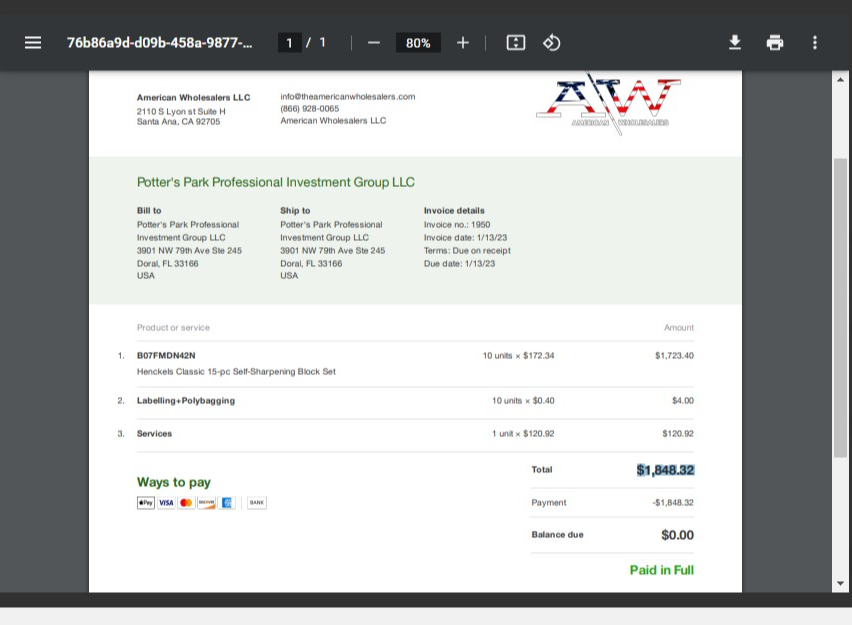Click the Paid in Full label
852x625 pixels.
pyautogui.click(x=662, y=570)
